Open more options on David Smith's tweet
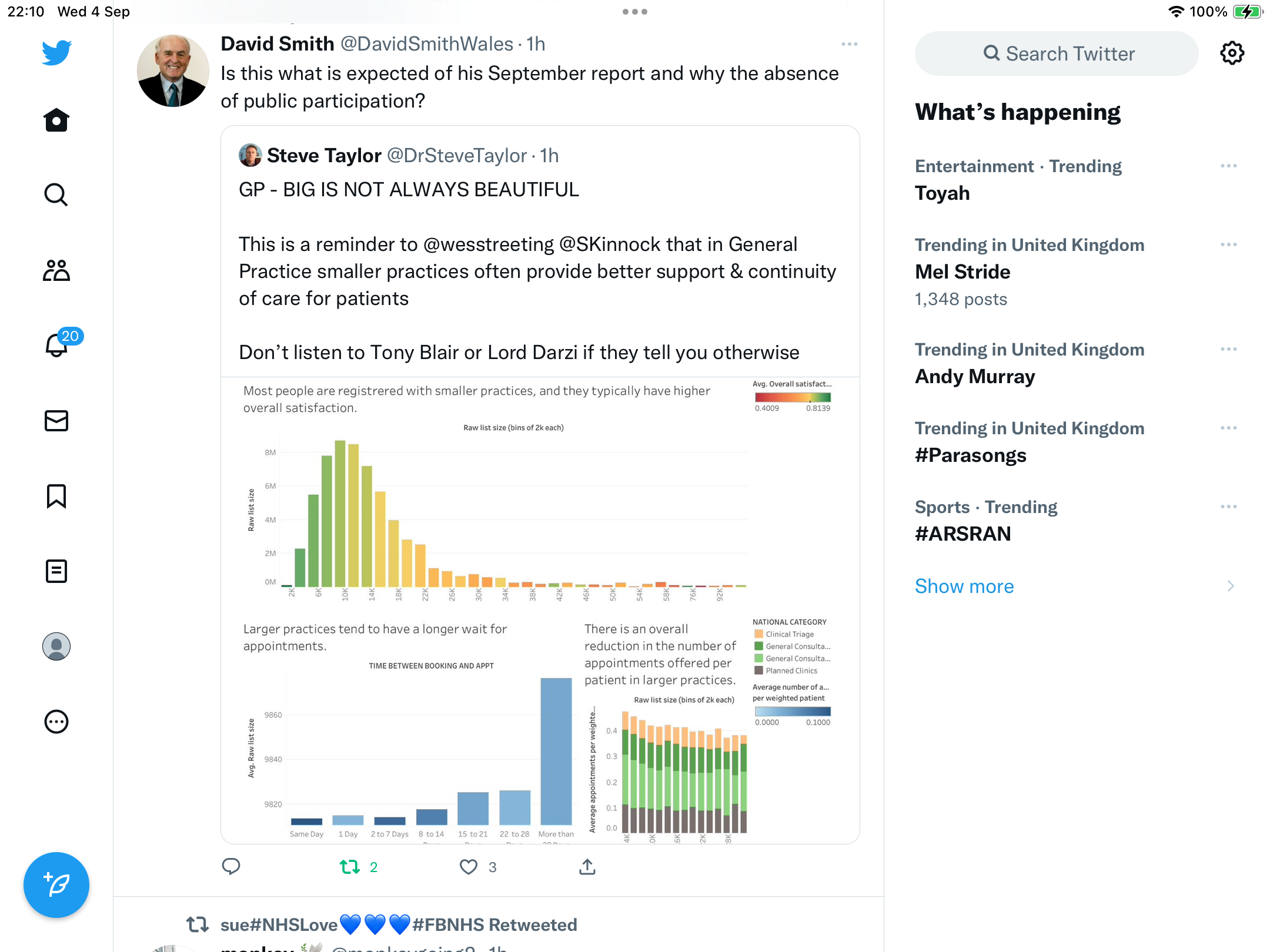 849,44
